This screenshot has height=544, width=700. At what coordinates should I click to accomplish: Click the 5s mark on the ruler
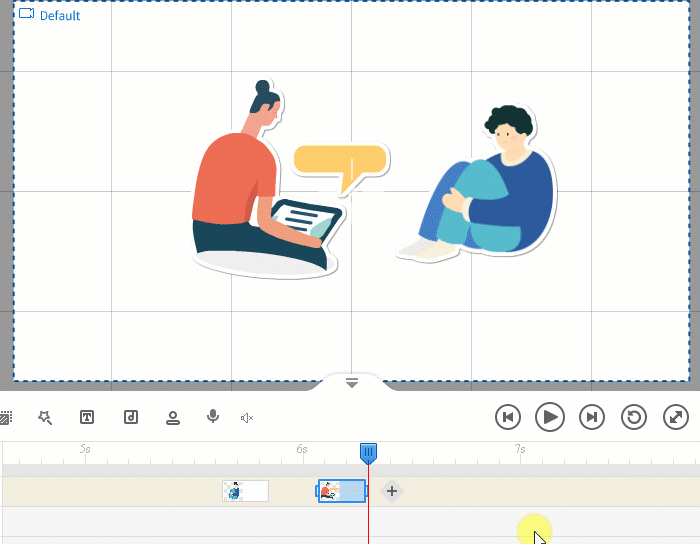tap(85, 449)
